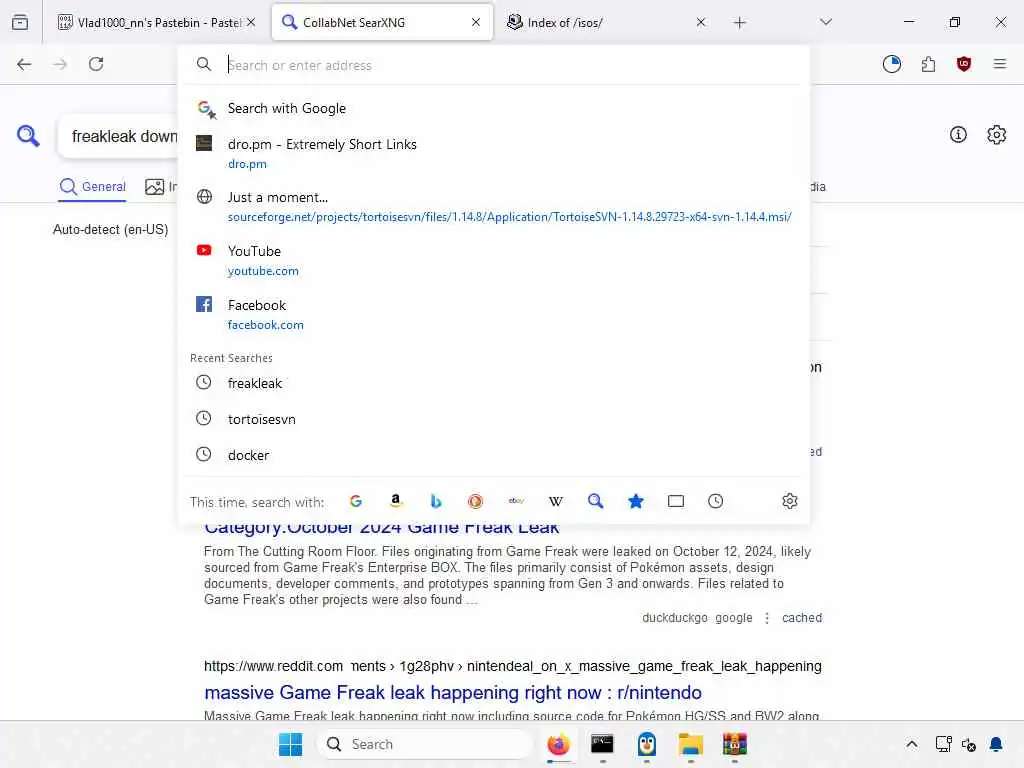Search in bookmarks using star icon
The image size is (1024, 768).
[x=636, y=502]
